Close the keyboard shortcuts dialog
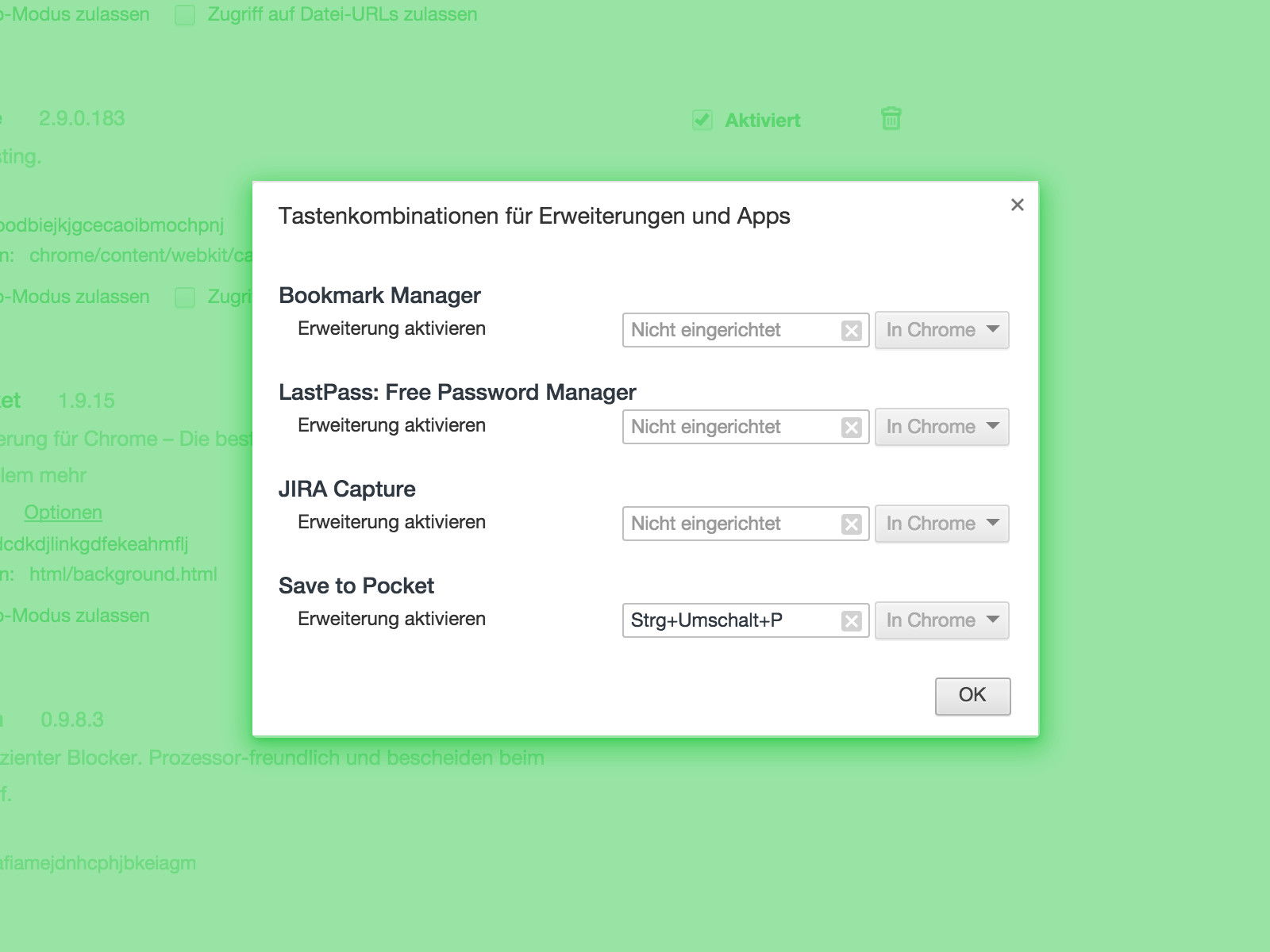 click(1017, 205)
